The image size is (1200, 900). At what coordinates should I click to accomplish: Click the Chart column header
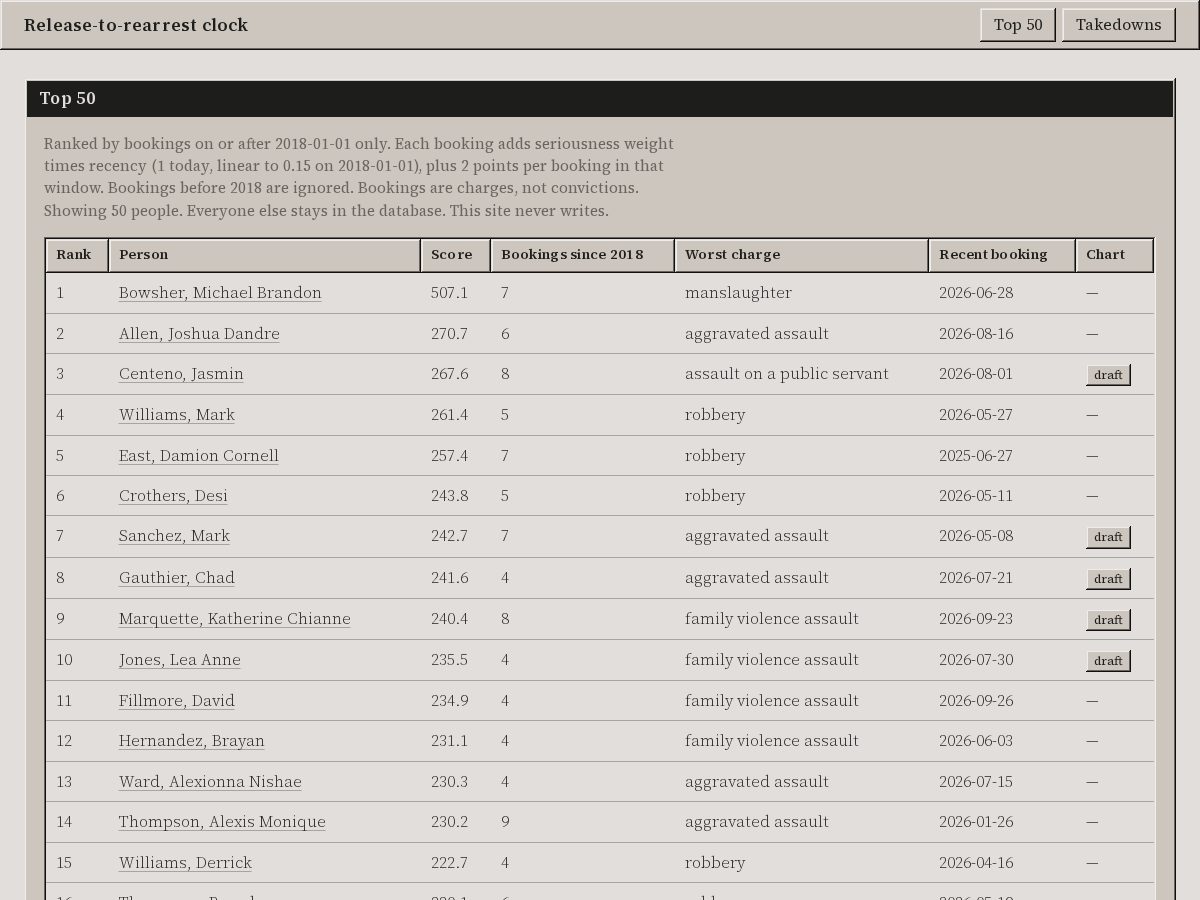pyautogui.click(x=1115, y=255)
